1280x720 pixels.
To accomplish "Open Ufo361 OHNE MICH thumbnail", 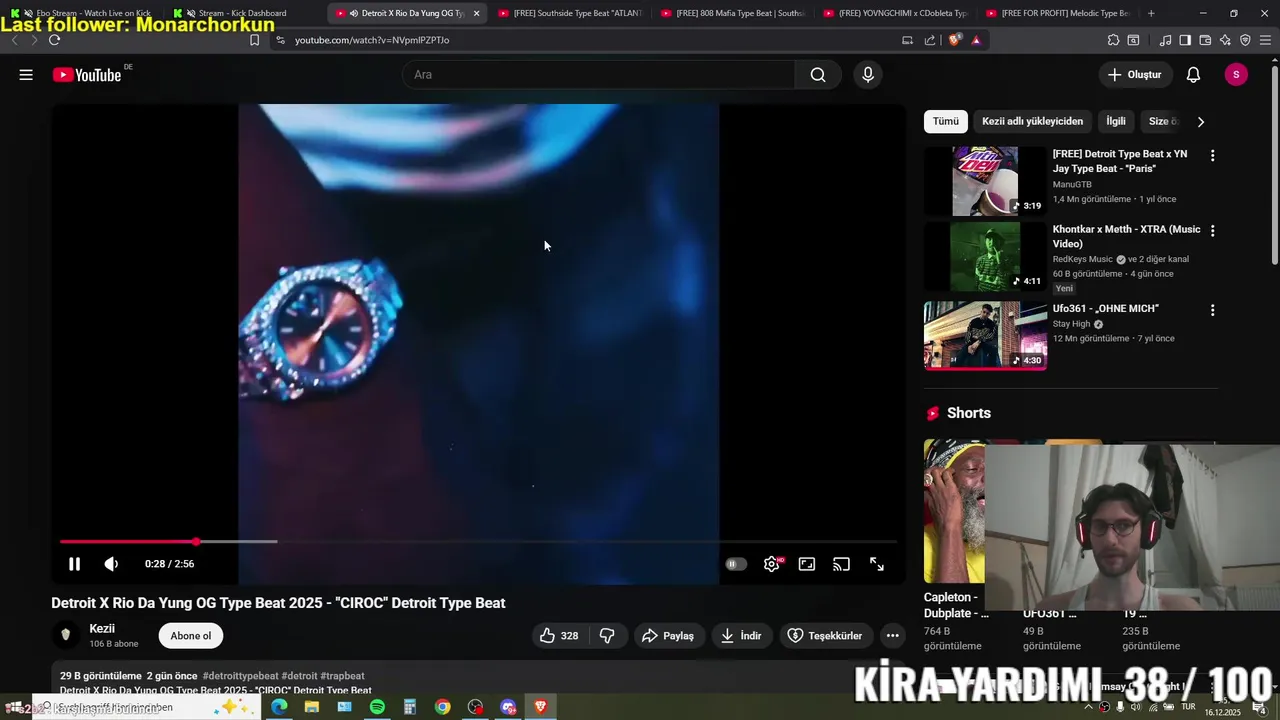I will (985, 335).
